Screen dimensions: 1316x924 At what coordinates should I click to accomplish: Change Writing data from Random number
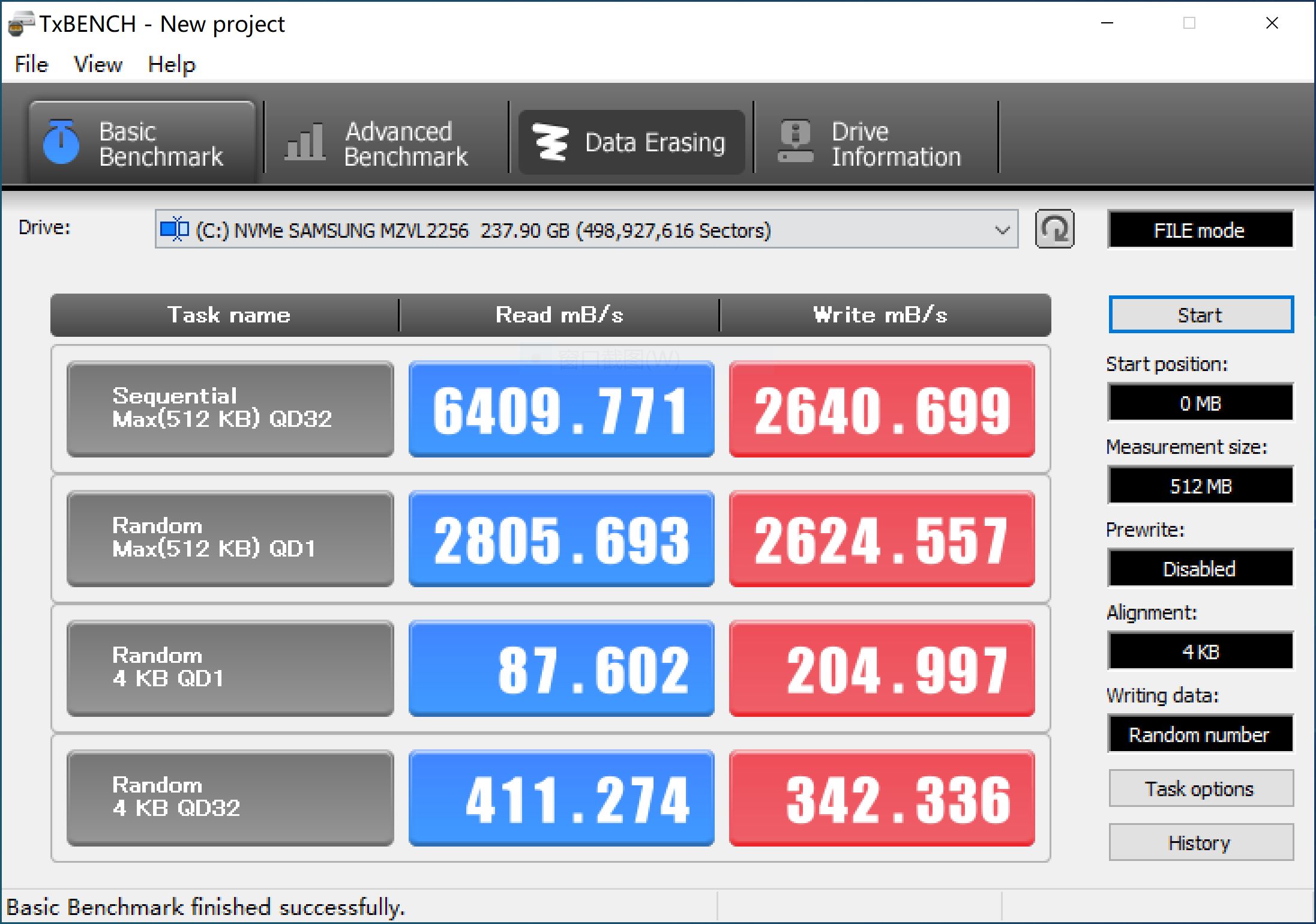(1200, 734)
